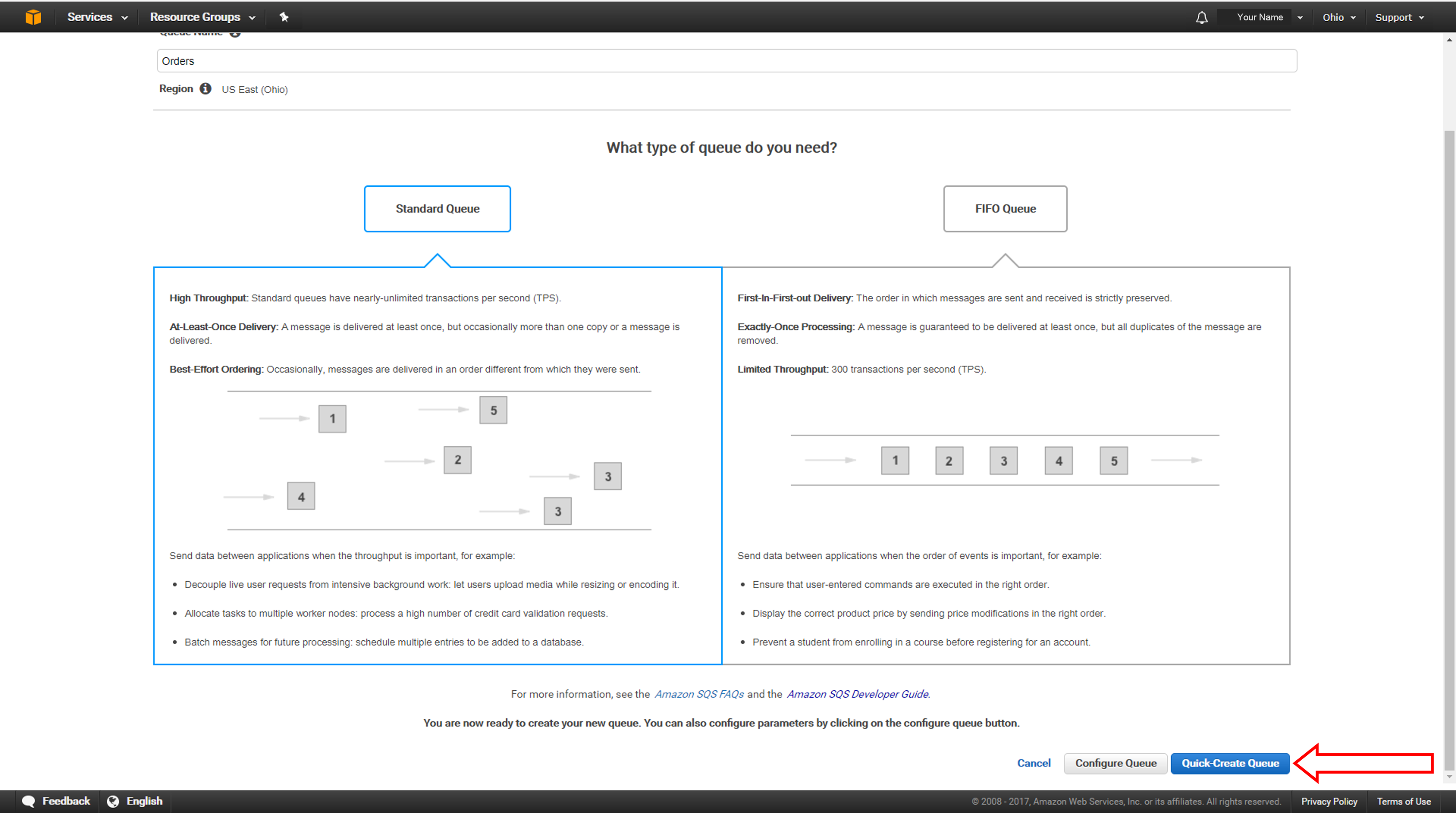Expand the Resource Groups menu
Screen dimensions: 1456x813
pos(200,17)
